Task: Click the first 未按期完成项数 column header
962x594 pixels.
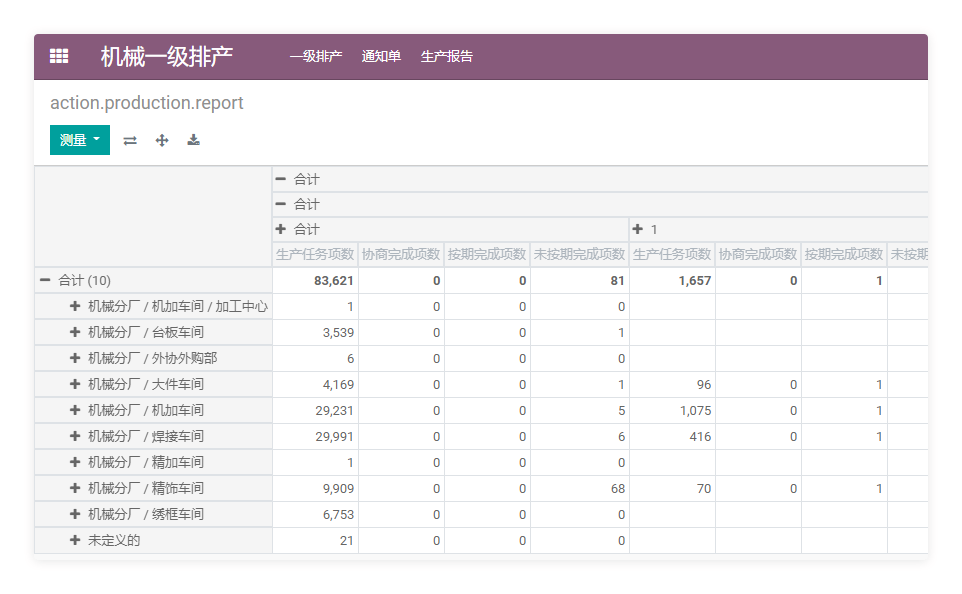Action: click(579, 255)
